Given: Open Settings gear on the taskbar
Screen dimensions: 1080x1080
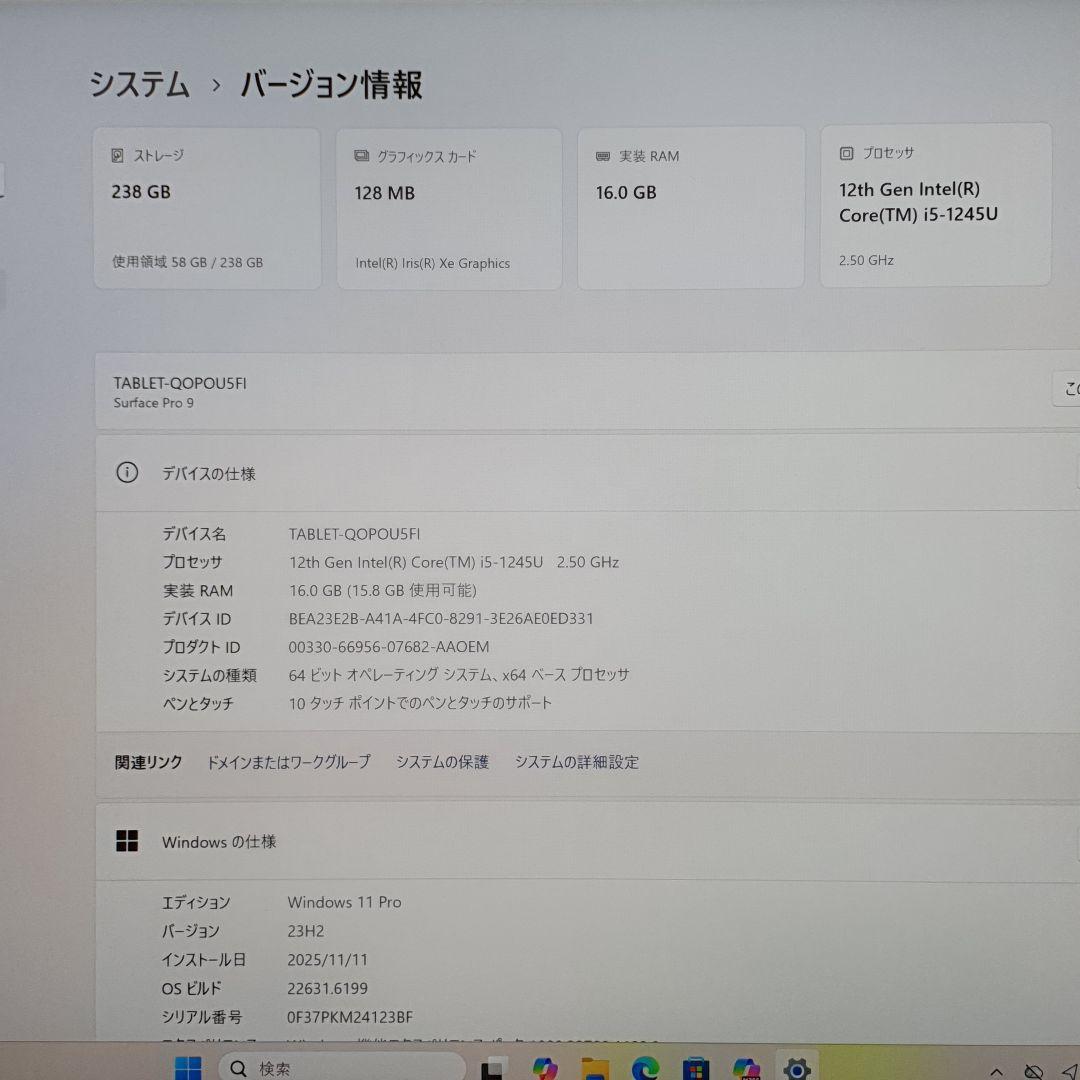Looking at the screenshot, I should click(795, 1066).
